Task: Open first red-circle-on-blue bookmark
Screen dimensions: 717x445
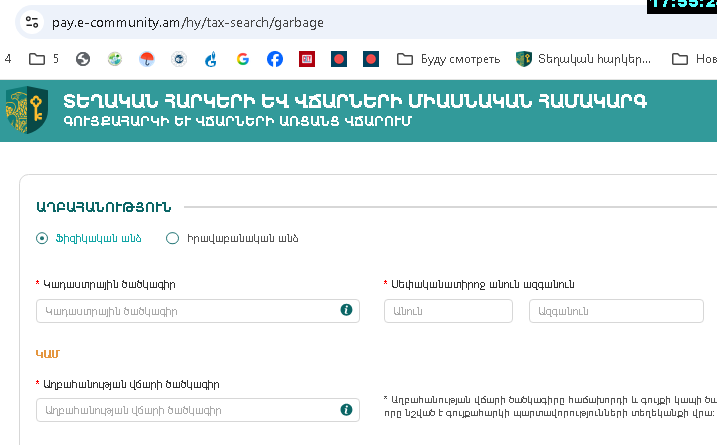Action: (339, 59)
